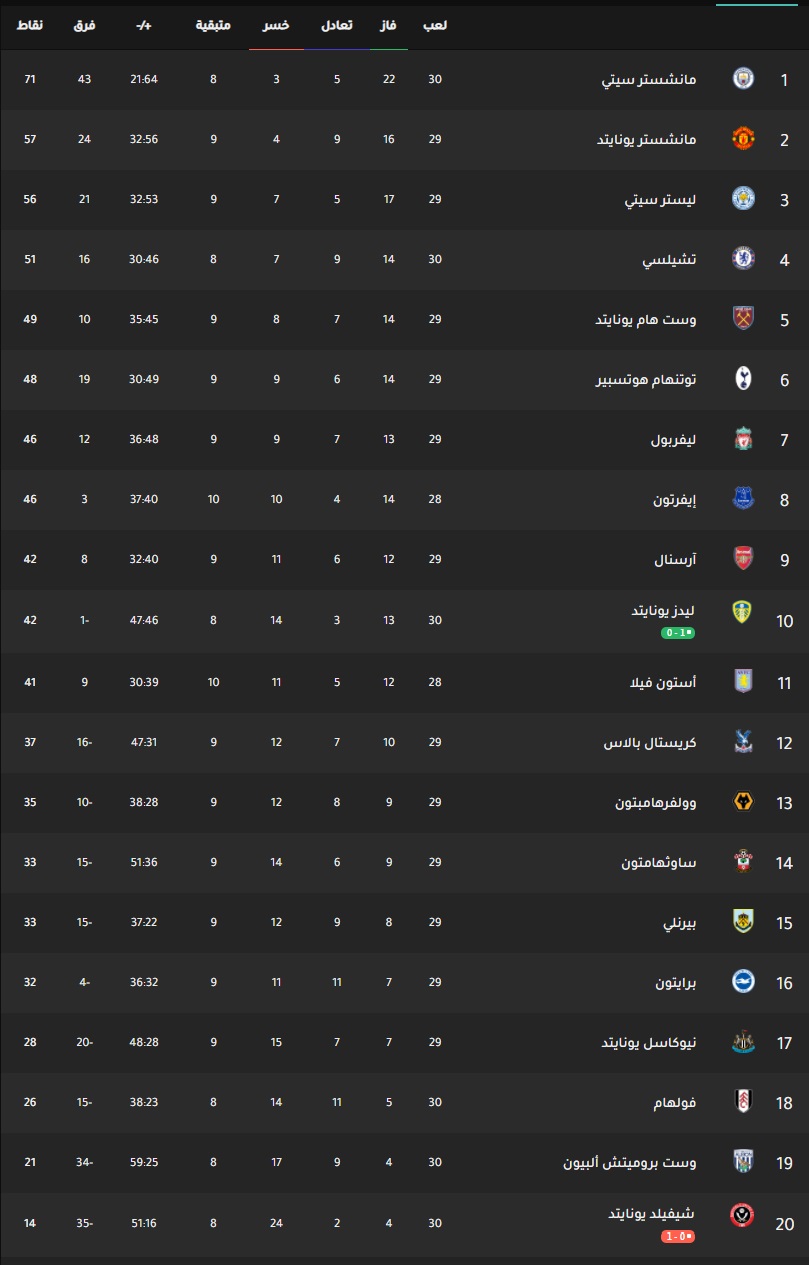Click the red 1-0 live score badge
Image resolution: width=809 pixels, height=1265 pixels.
pyautogui.click(x=678, y=1236)
